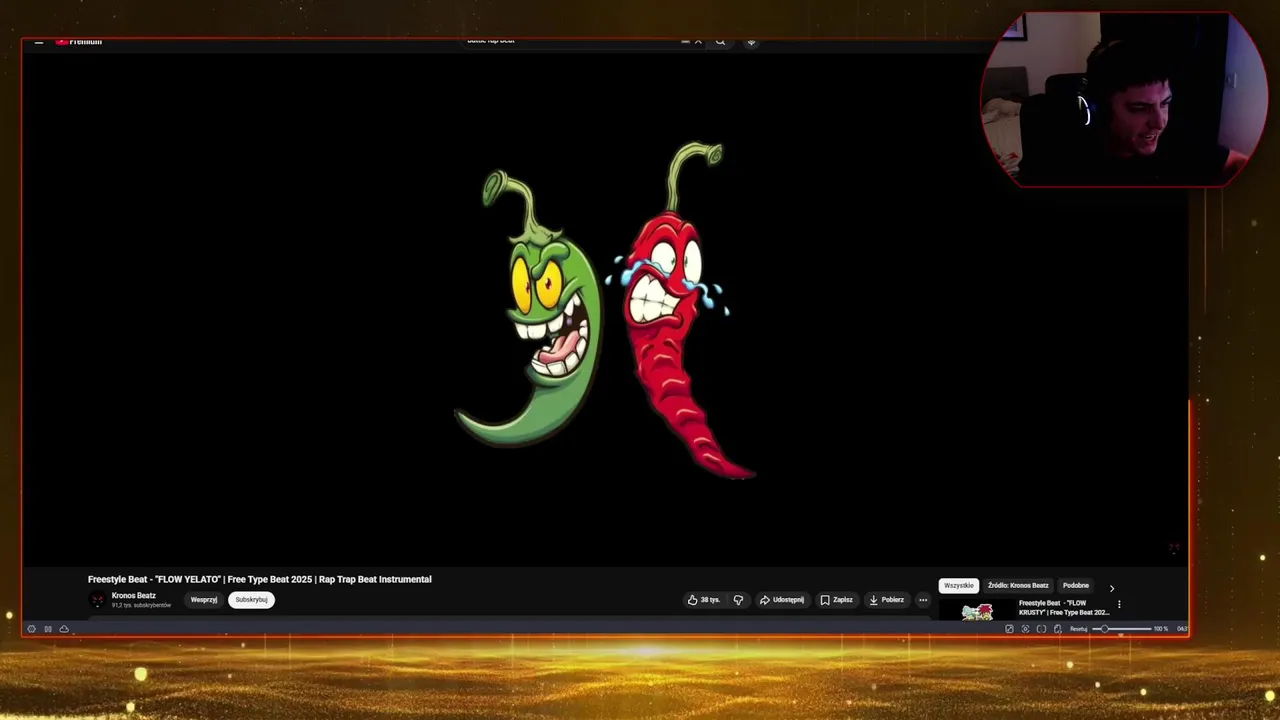Select the Wszystkie filter chip
Screen dimensions: 1280x720
point(958,586)
